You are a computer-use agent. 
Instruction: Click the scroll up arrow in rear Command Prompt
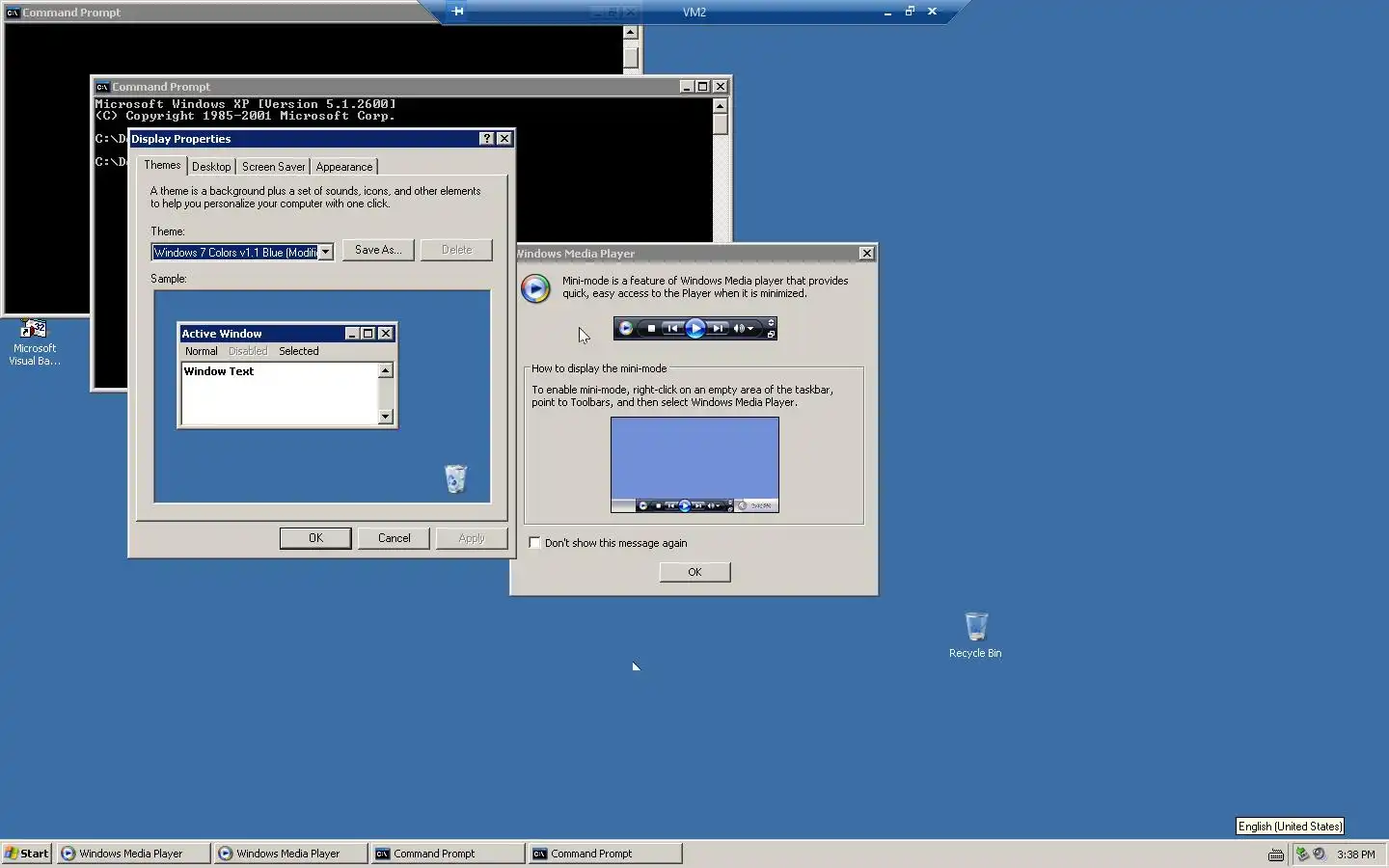click(x=631, y=32)
